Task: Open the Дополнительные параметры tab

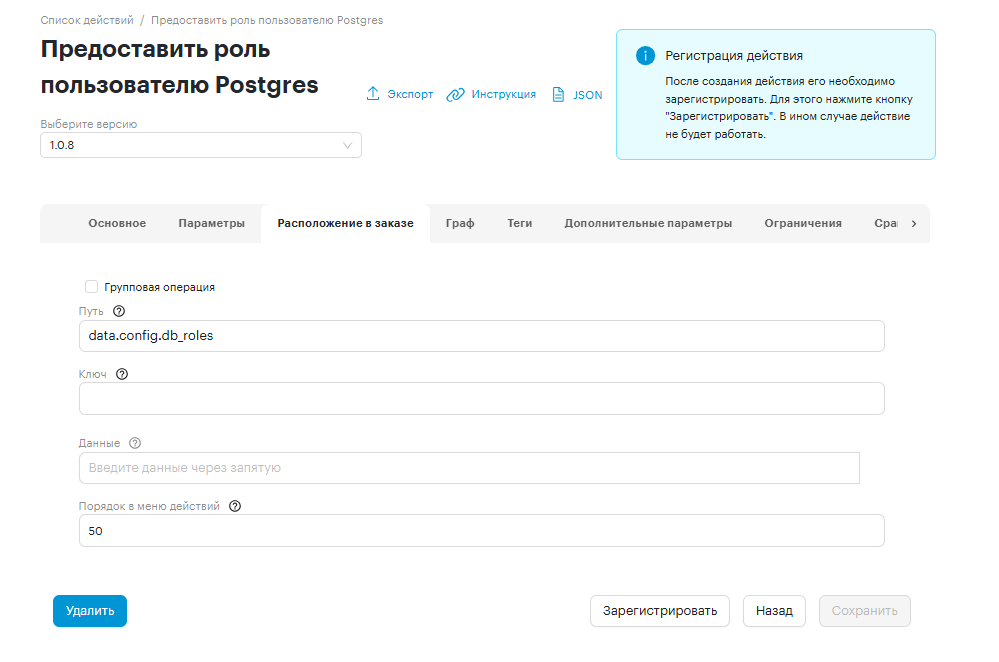Action: click(648, 223)
